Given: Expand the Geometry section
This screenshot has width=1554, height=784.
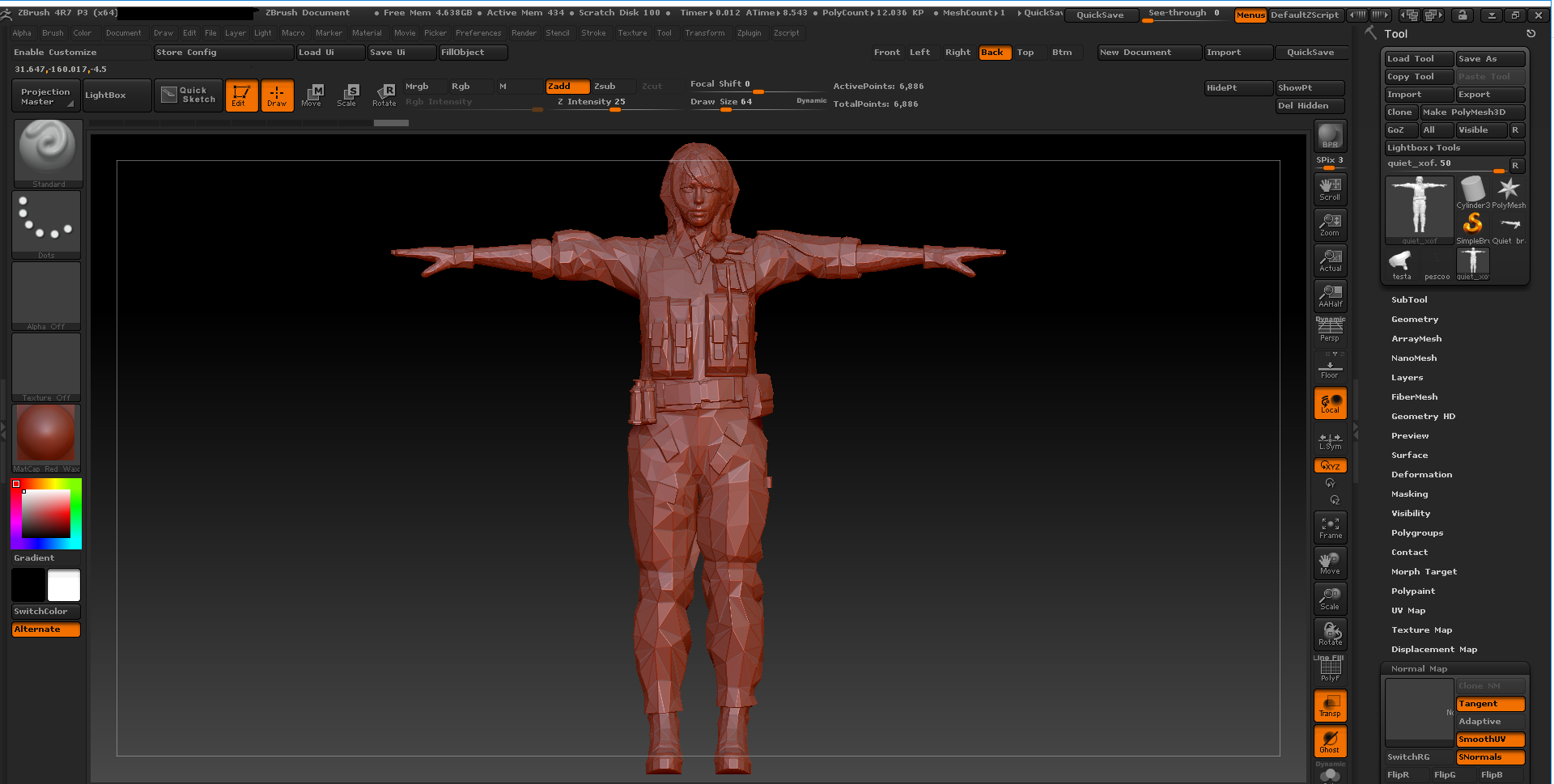Looking at the screenshot, I should (1415, 319).
